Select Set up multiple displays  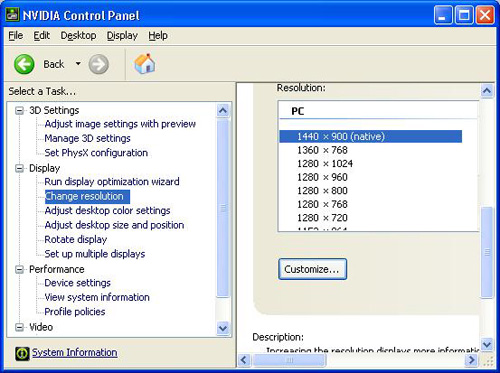[x=95, y=254]
